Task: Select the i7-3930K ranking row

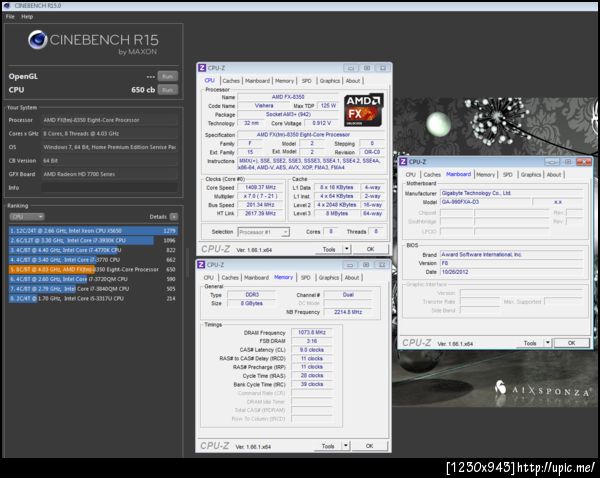Action: tap(93, 240)
